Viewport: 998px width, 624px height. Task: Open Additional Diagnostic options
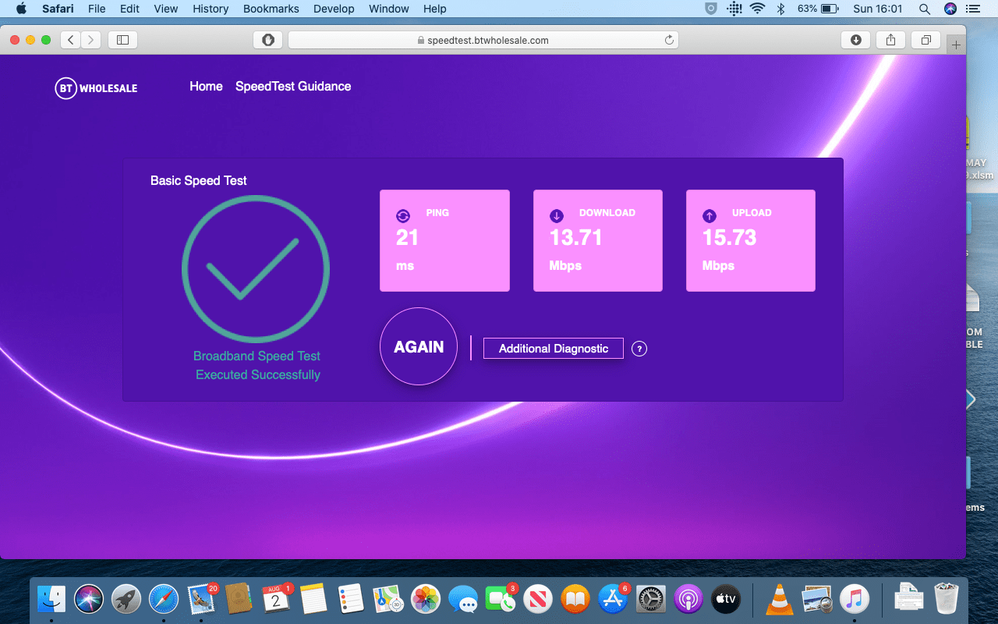tap(553, 348)
